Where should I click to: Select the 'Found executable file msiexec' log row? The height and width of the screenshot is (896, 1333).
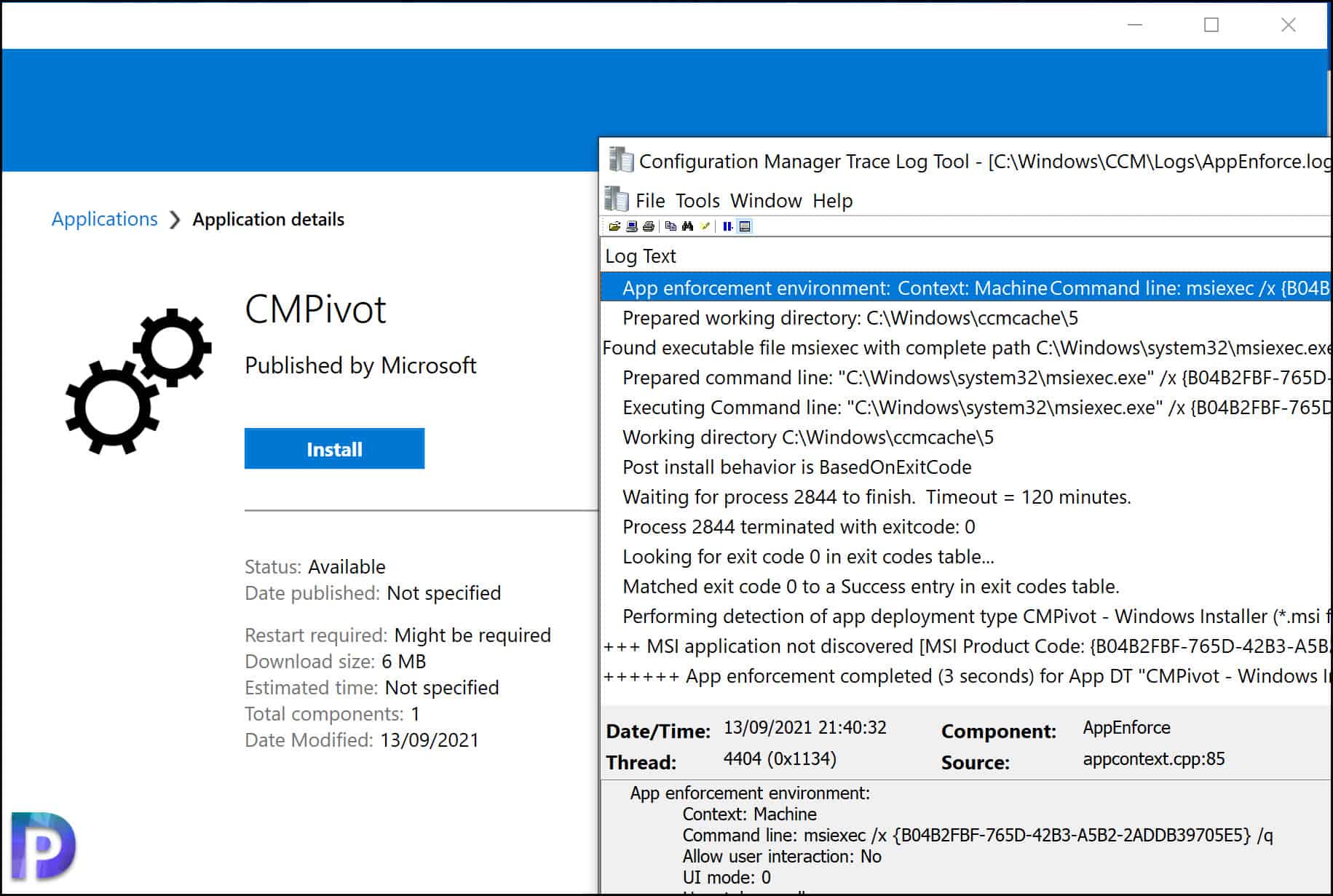coord(965,348)
